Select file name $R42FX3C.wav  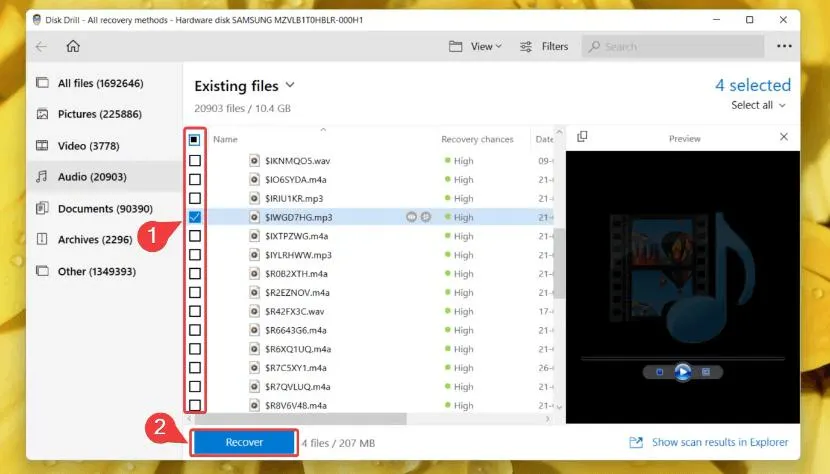click(295, 311)
